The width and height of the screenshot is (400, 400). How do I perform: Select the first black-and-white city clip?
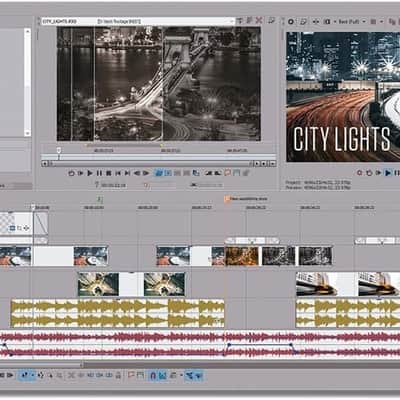(x=278, y=256)
